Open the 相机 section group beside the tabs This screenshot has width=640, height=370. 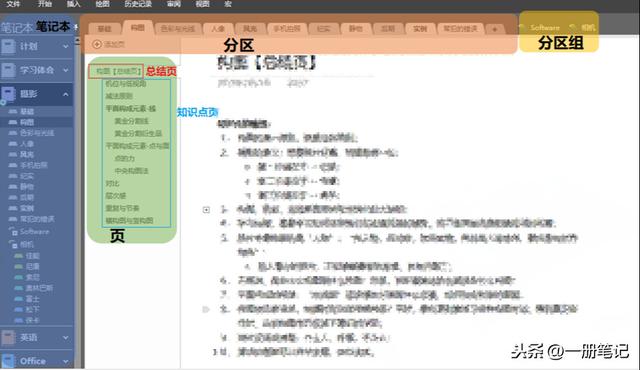pos(583,28)
